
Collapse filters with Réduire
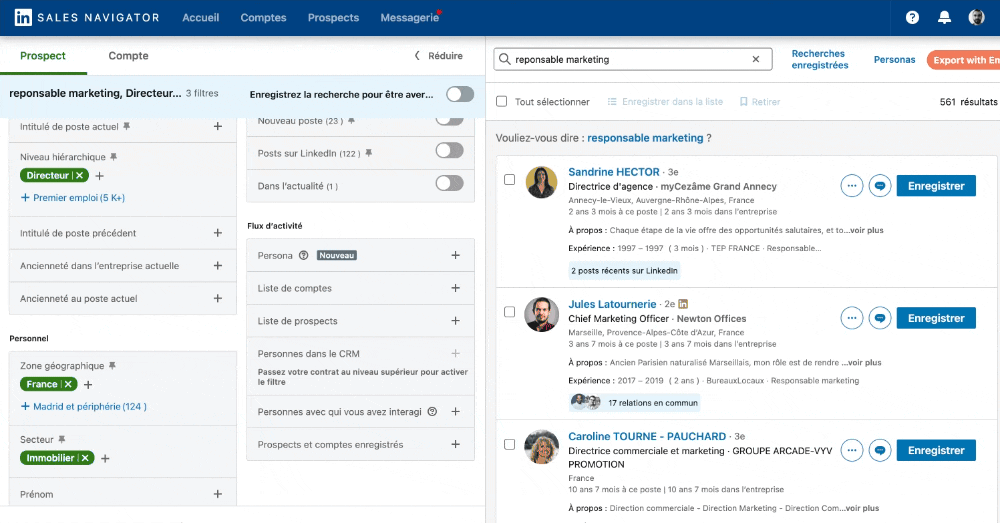(x=439, y=55)
